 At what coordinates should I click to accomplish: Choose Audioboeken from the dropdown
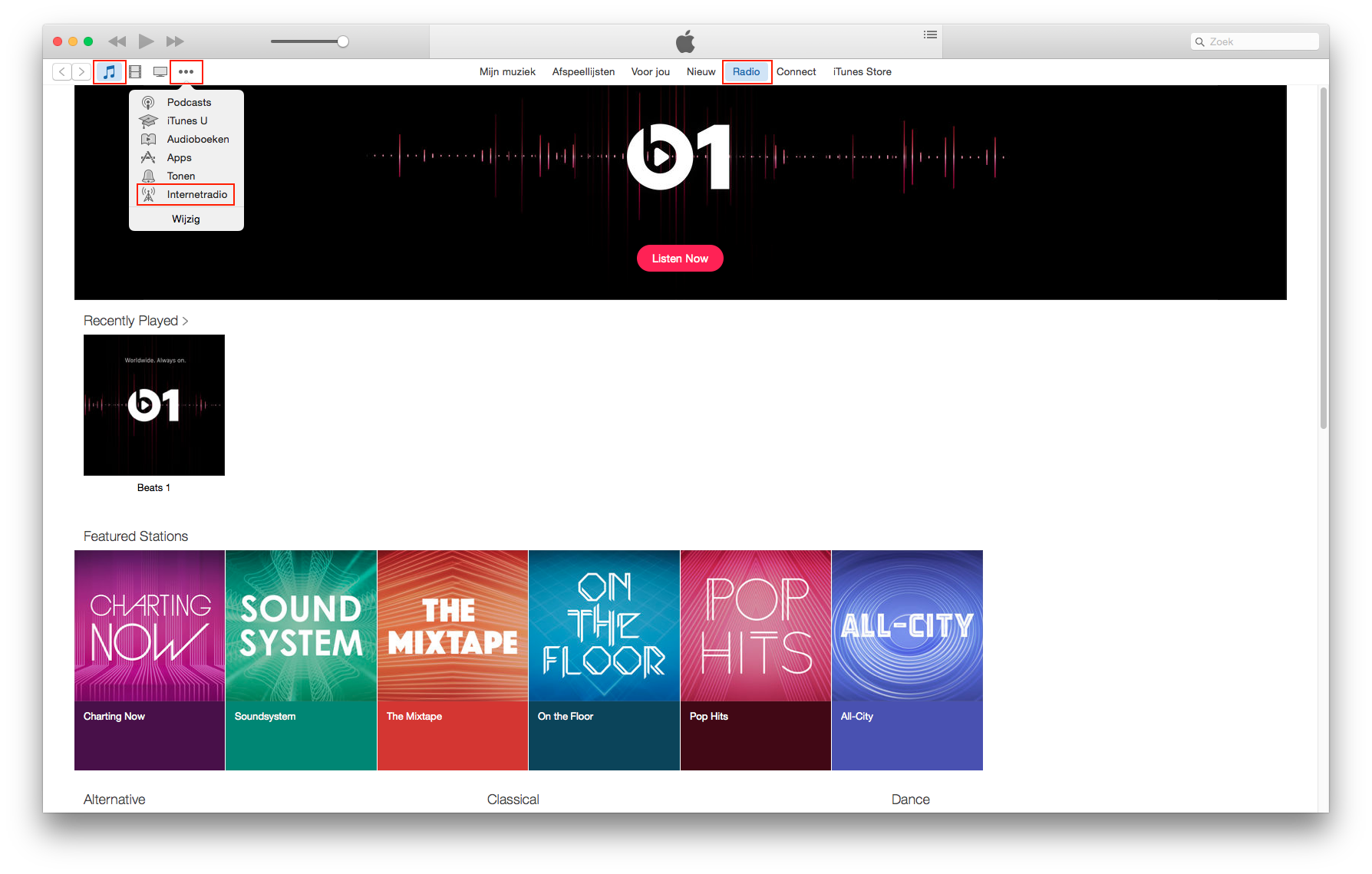[x=186, y=139]
